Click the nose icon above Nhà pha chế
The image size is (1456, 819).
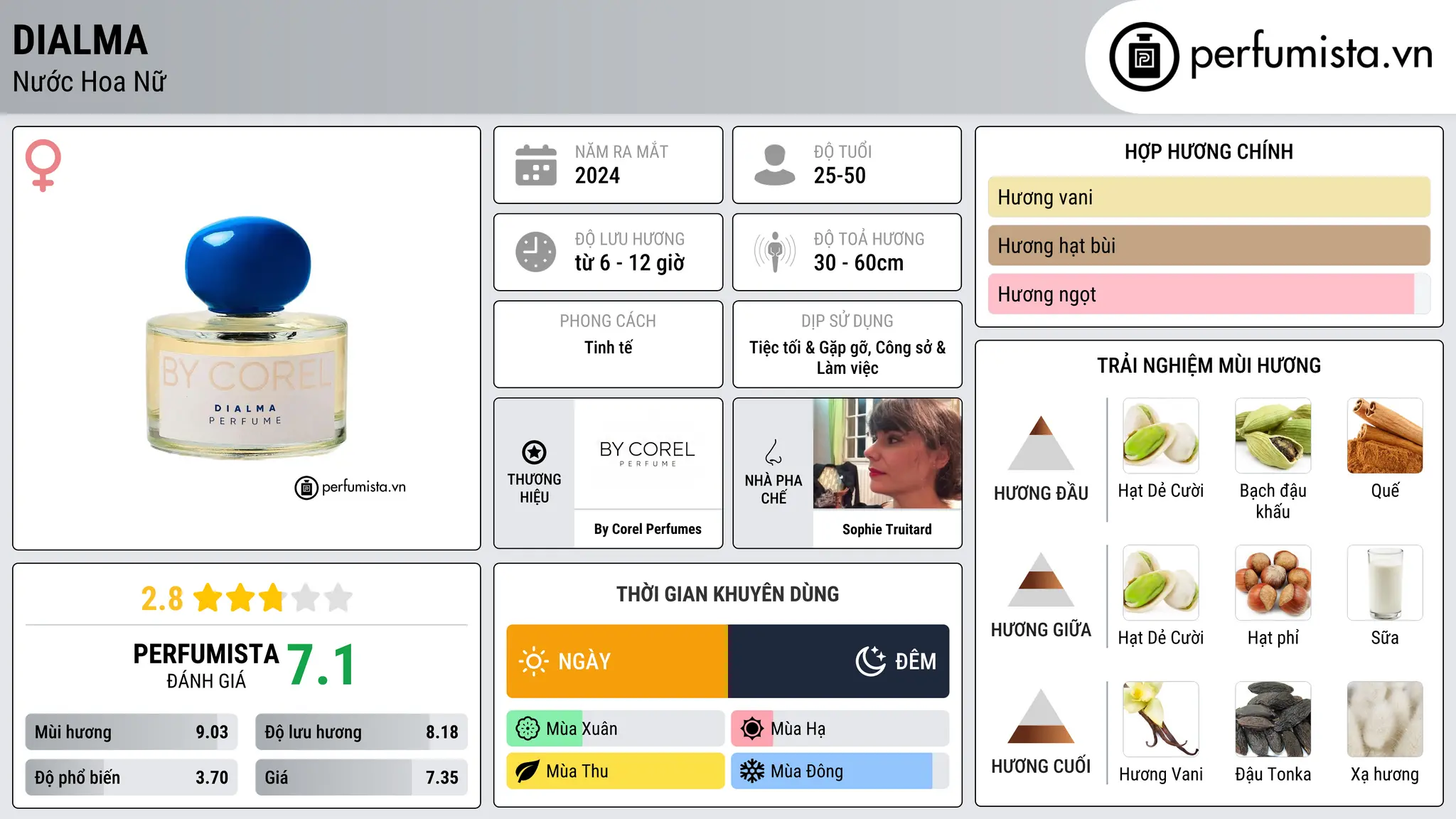click(x=773, y=452)
